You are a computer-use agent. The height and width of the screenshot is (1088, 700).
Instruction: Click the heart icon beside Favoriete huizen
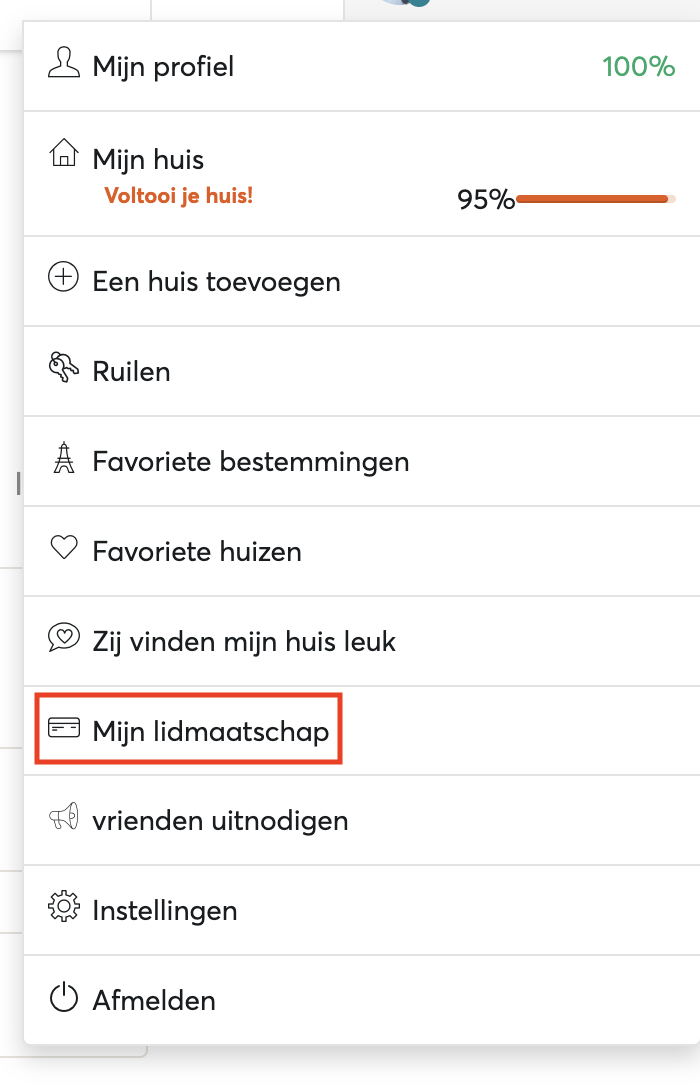point(64,547)
